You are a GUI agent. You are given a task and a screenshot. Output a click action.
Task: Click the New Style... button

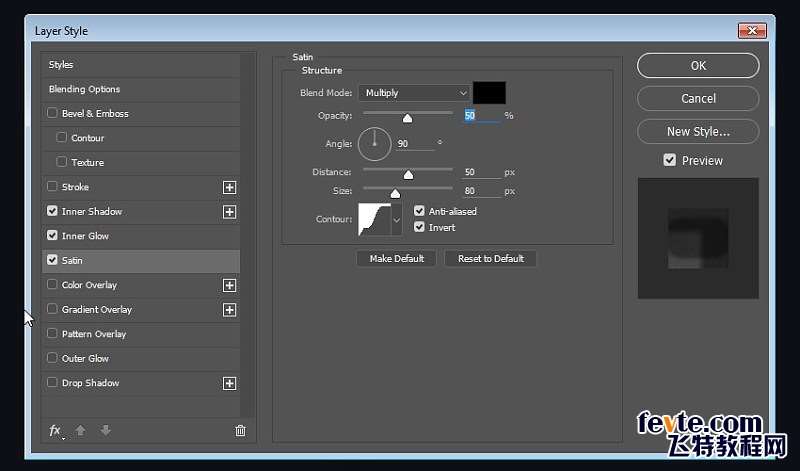(698, 132)
